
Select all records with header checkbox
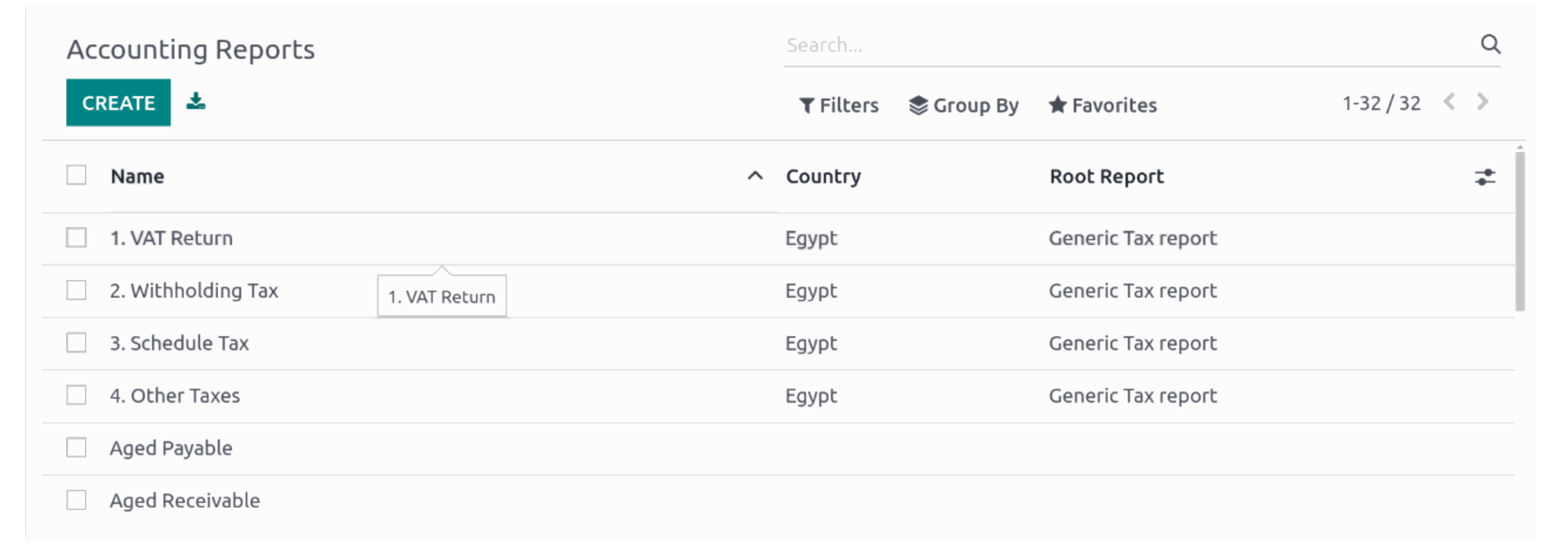click(x=77, y=176)
